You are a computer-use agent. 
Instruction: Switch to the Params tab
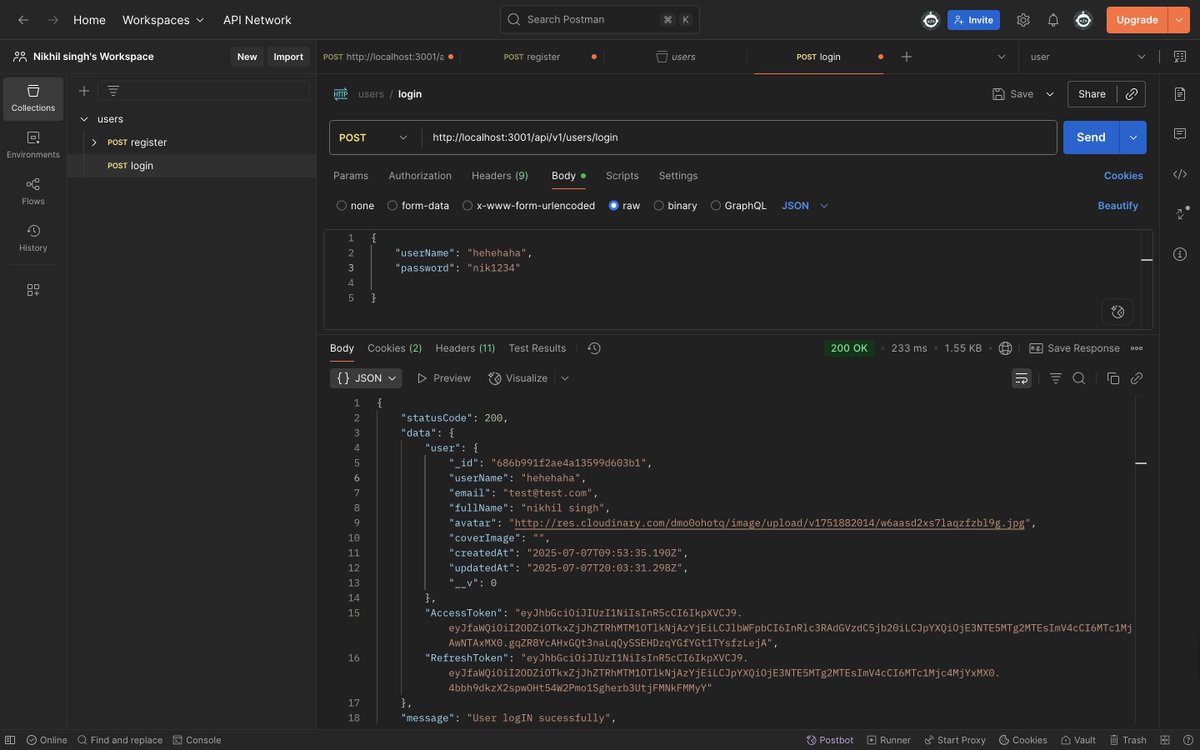click(351, 176)
